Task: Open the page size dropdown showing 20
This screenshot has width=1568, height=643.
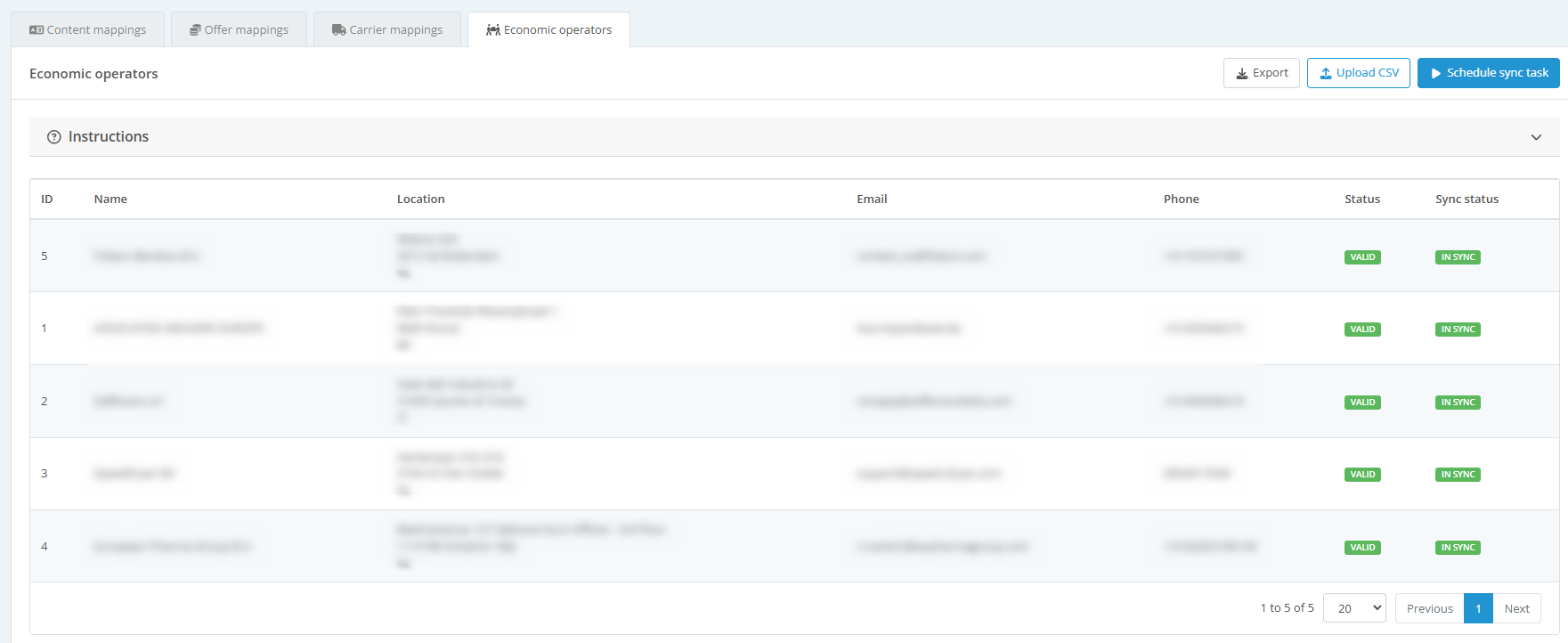Action: click(1354, 608)
